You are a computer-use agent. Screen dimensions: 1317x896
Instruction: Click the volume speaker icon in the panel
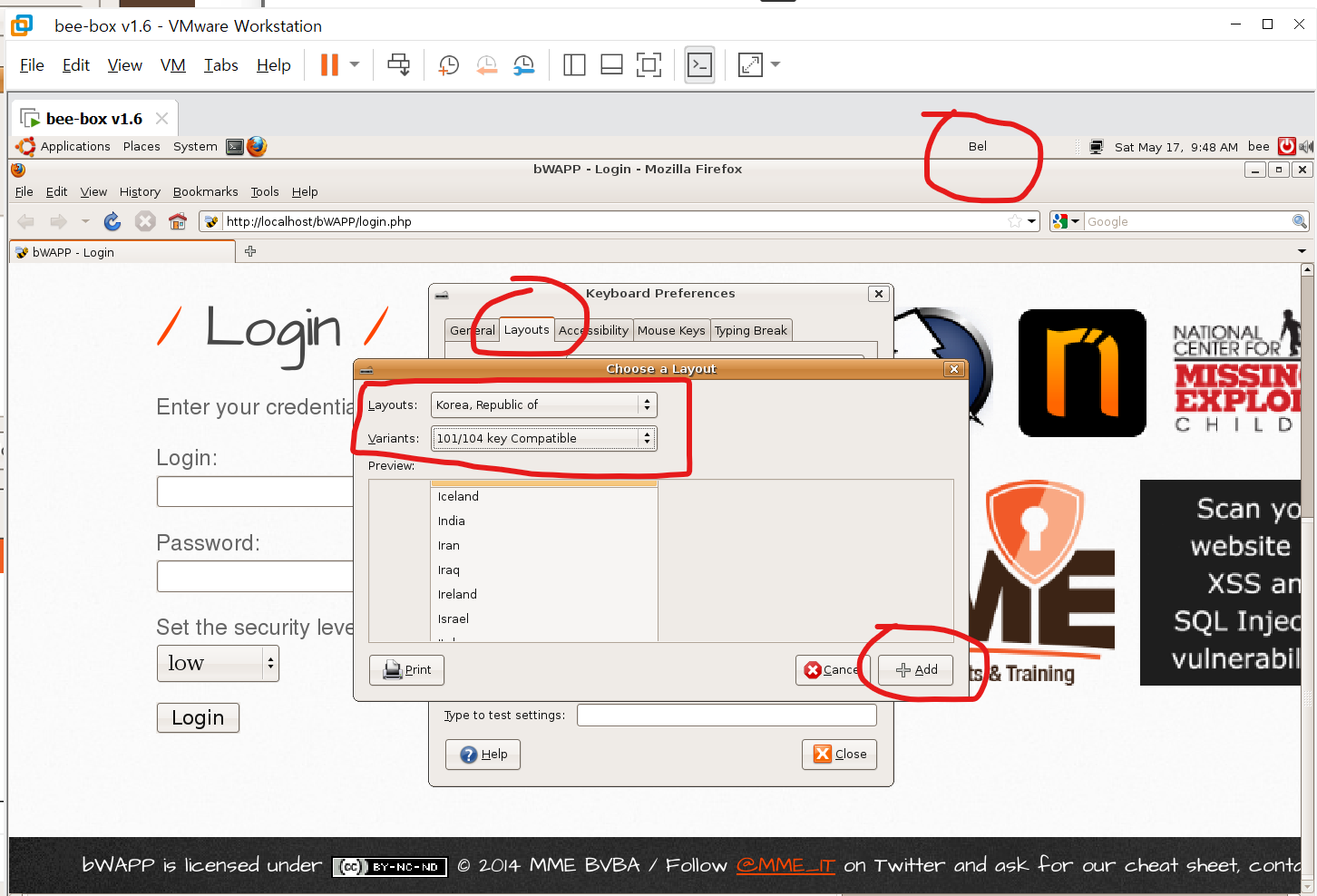pos(1306,147)
